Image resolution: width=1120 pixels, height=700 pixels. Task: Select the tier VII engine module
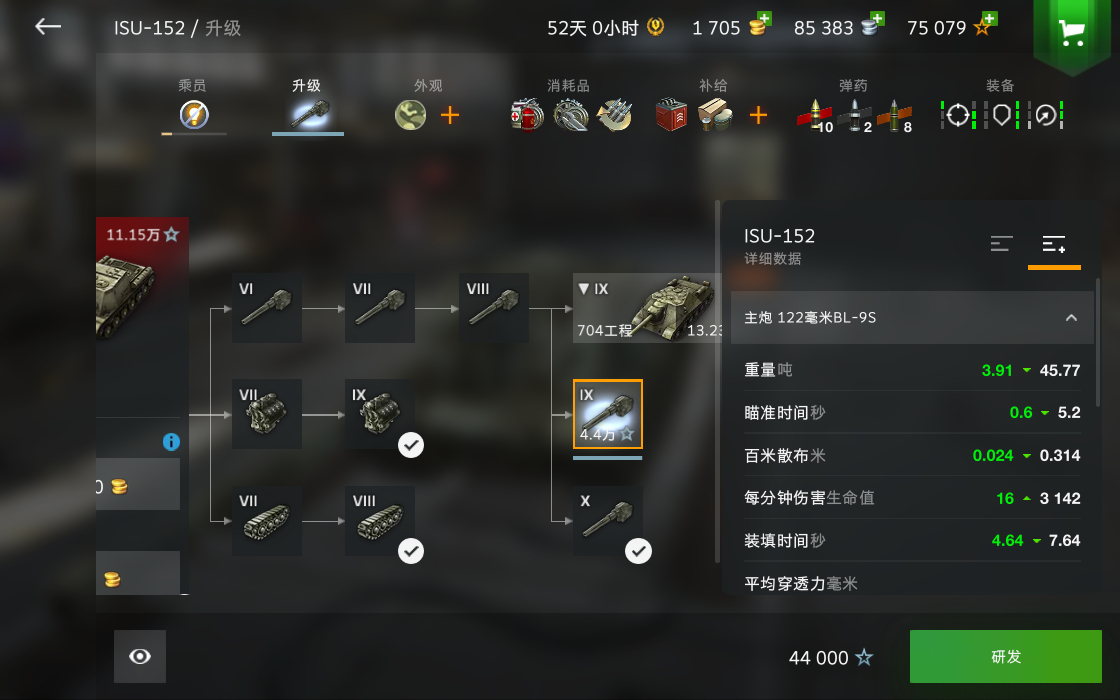267,414
